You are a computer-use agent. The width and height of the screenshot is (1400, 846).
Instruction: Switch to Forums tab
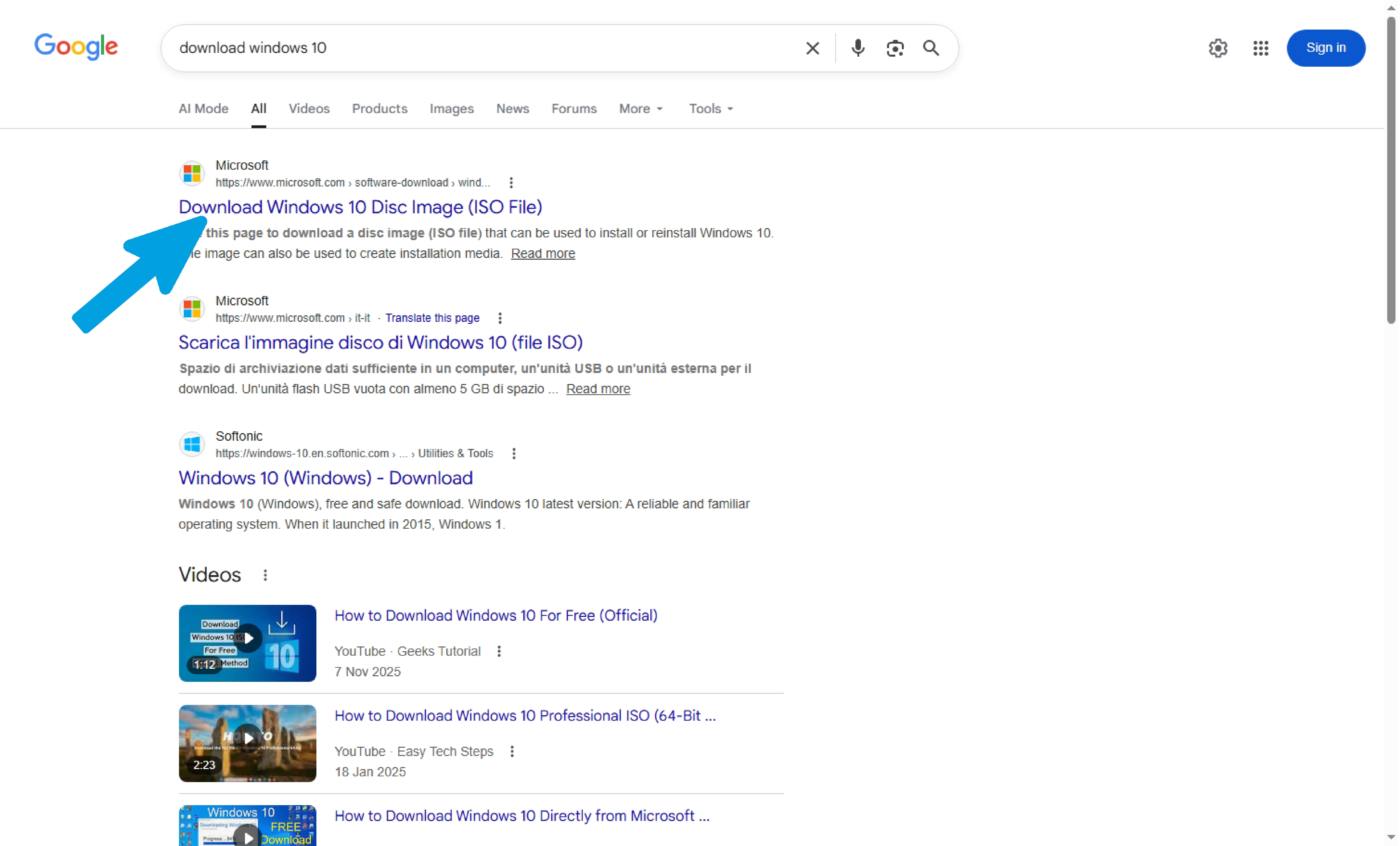click(x=574, y=109)
